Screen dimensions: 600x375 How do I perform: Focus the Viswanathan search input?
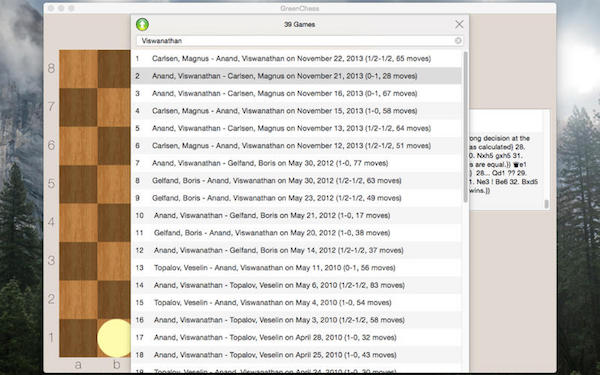[x=299, y=41]
